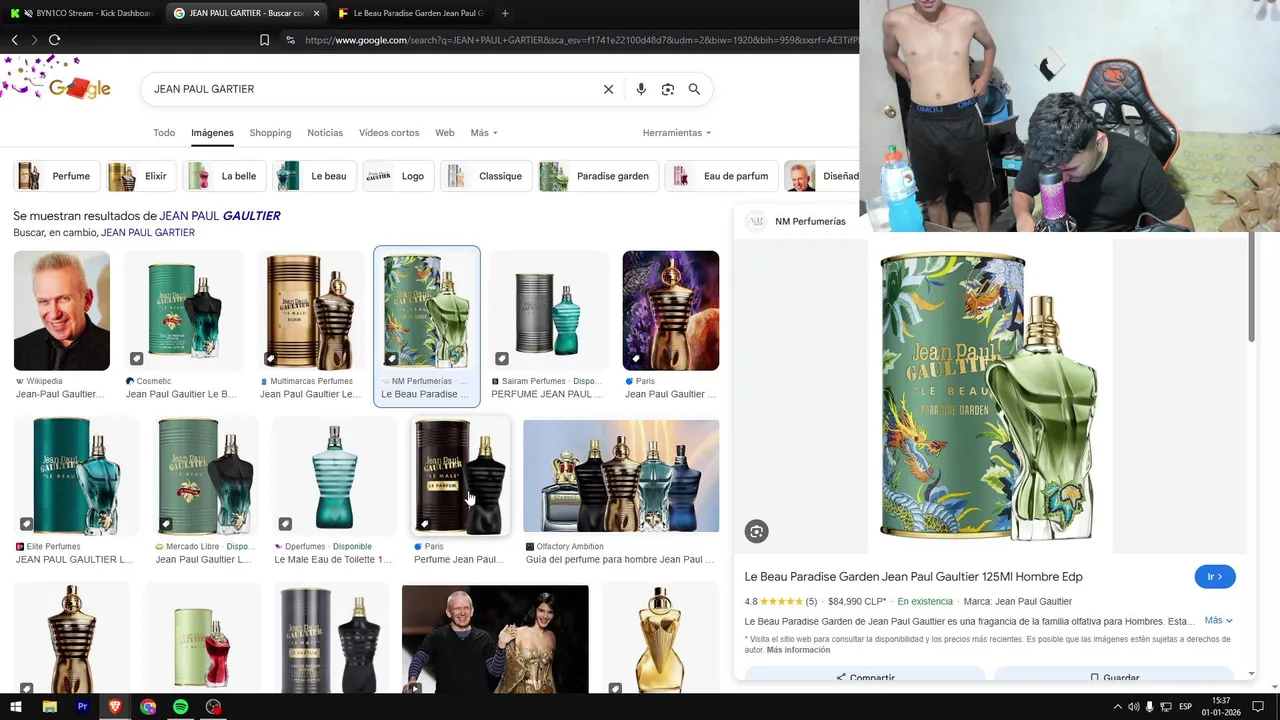Image resolution: width=1280 pixels, height=720 pixels.
Task: Select the Noticias search filter
Action: (x=325, y=133)
